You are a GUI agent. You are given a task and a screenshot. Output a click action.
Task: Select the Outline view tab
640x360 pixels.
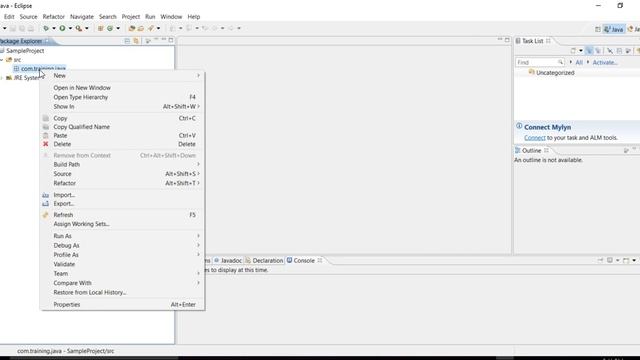click(x=531, y=151)
